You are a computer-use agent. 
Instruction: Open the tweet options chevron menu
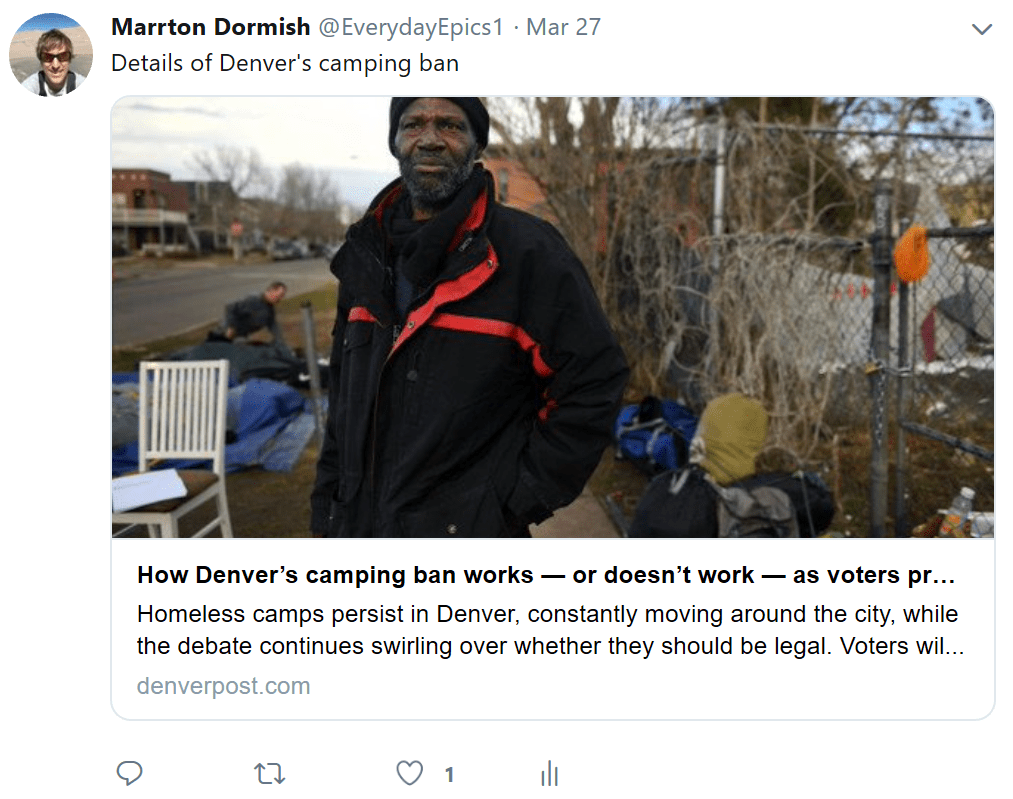coord(982,29)
